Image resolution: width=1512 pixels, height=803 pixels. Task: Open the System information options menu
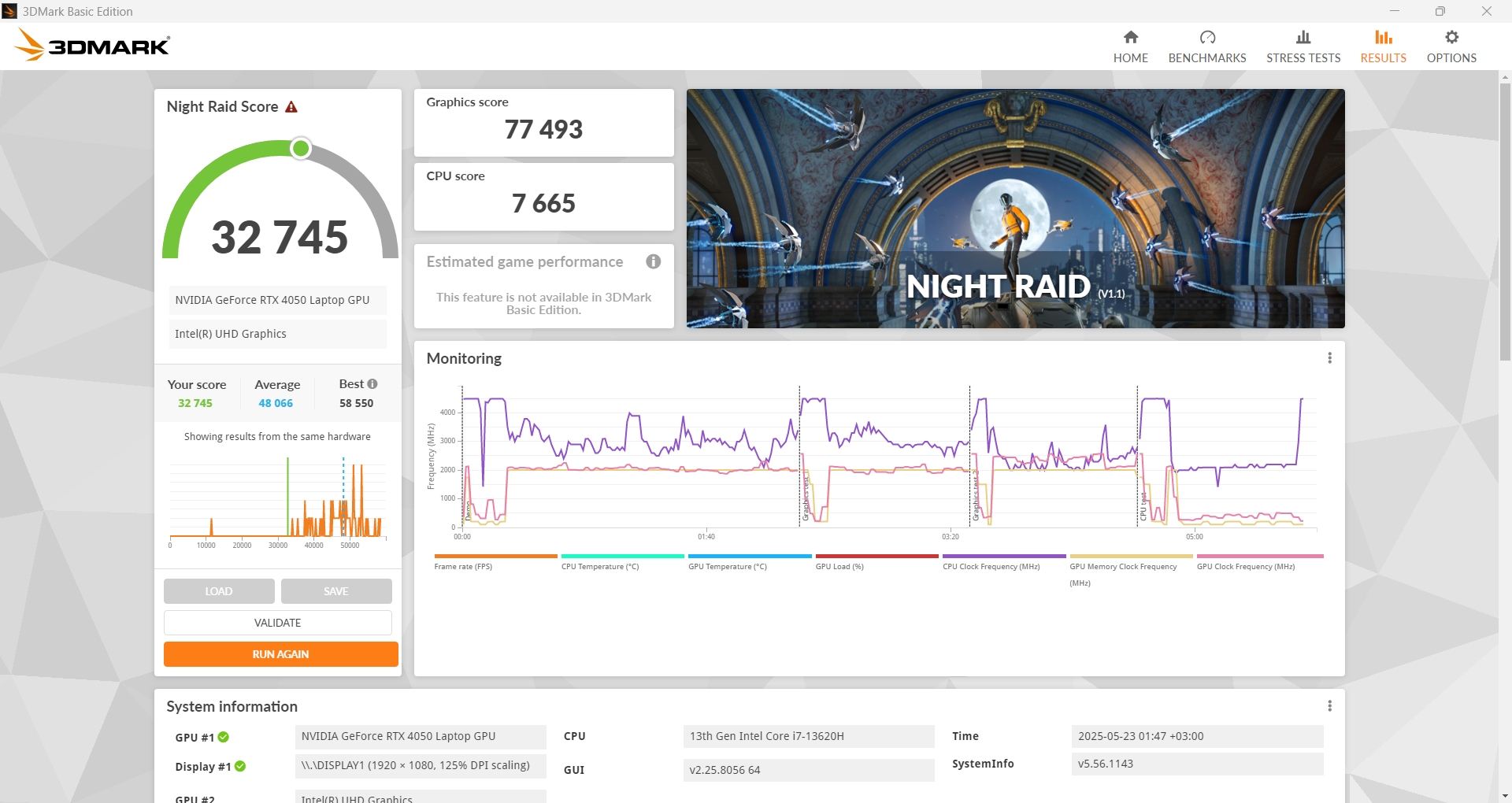[1330, 706]
